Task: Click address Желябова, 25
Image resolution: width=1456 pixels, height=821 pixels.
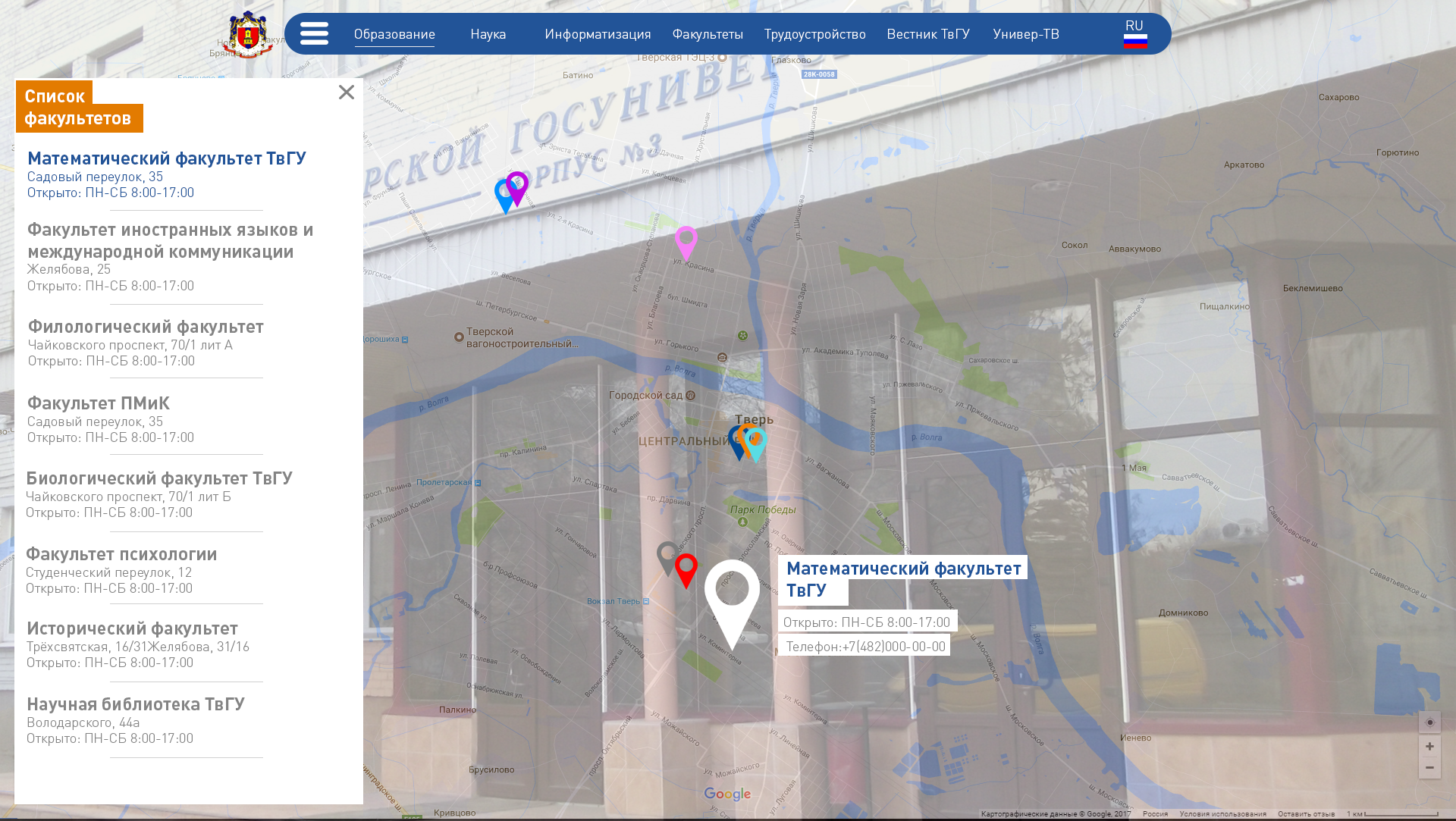Action: pyautogui.click(x=69, y=269)
